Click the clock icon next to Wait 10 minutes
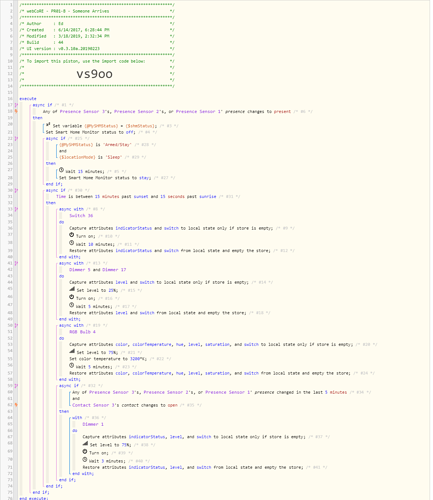The height and width of the screenshot is (500, 433). [71, 243]
